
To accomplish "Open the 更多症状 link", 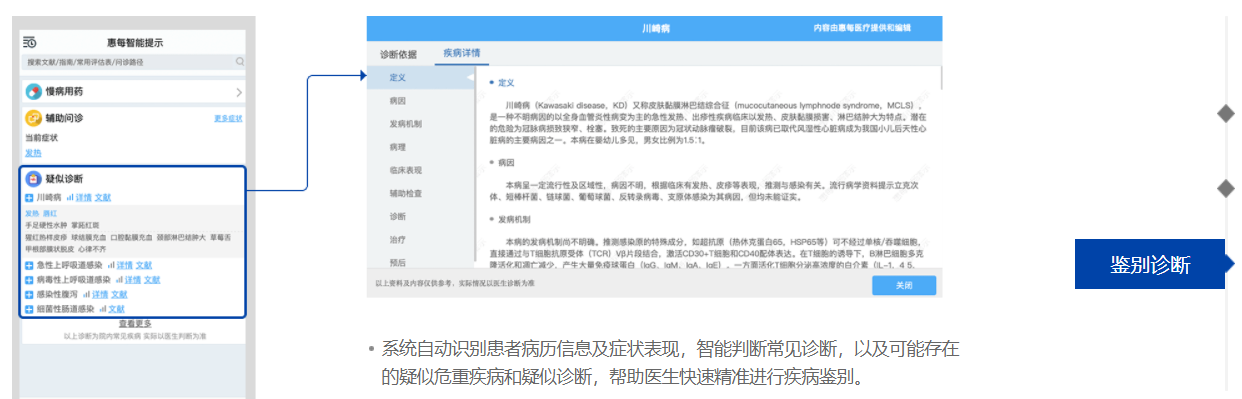I will pyautogui.click(x=228, y=119).
